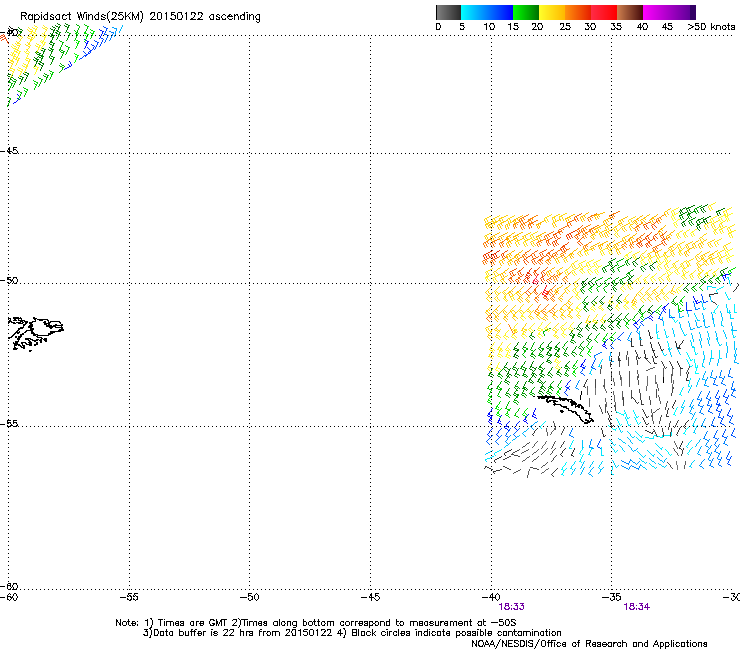Image resolution: width=740 pixels, height=650 pixels.
Task: Click the dark purple >50 knots swatch
Action: tap(693, 12)
